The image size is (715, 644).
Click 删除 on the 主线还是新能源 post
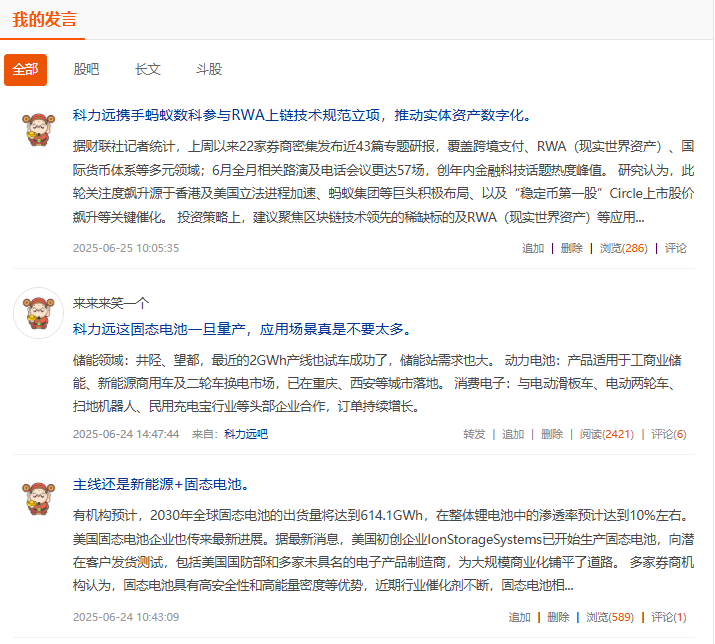click(558, 618)
